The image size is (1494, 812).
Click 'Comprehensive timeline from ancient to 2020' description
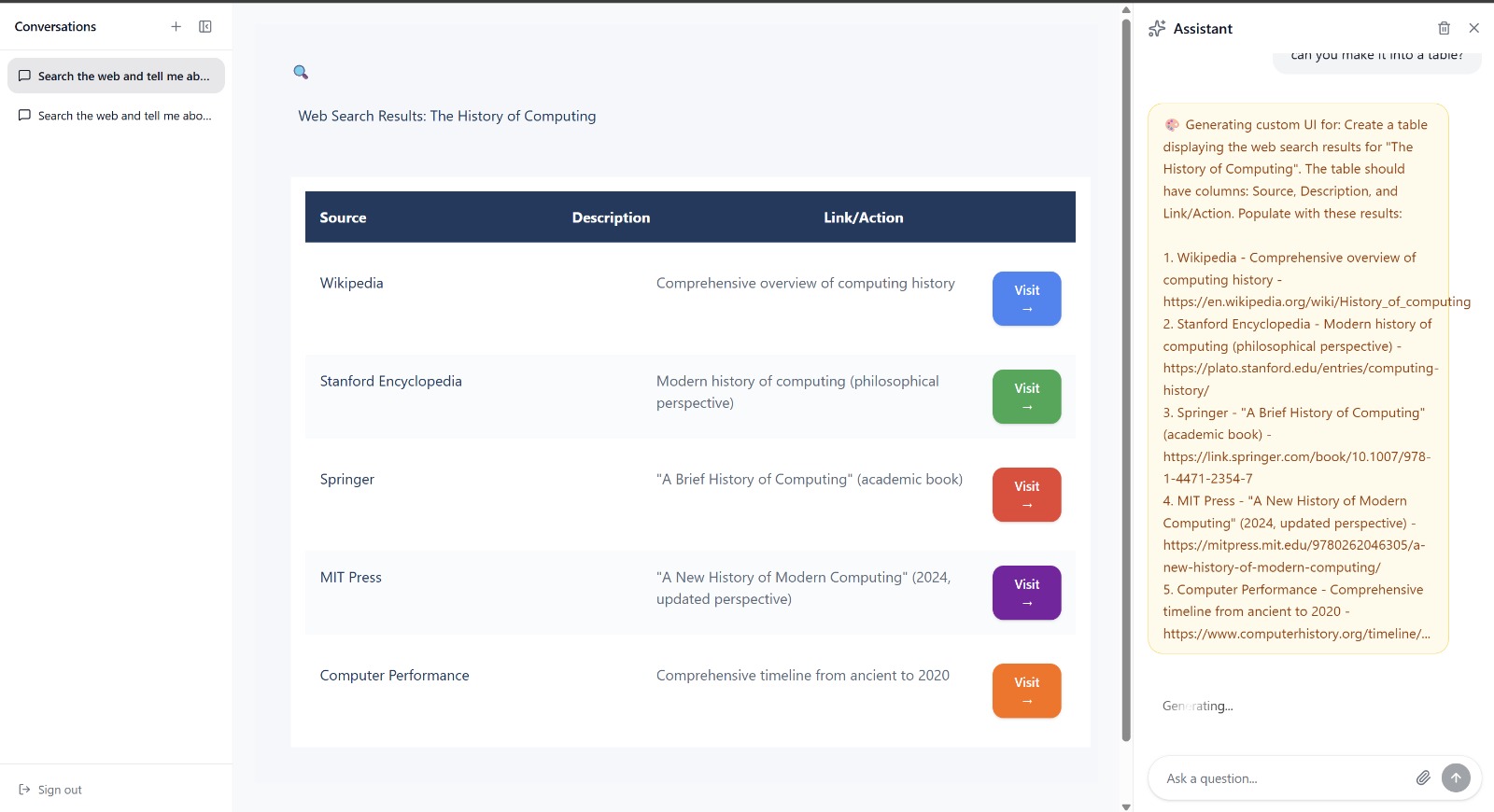(x=802, y=675)
